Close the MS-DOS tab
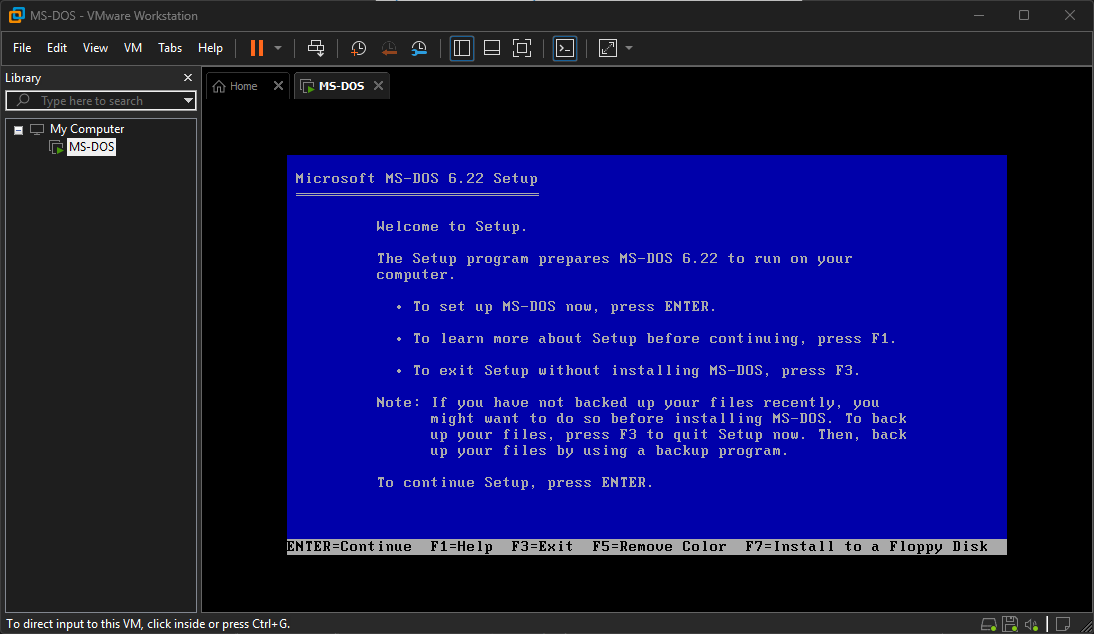 (x=378, y=86)
